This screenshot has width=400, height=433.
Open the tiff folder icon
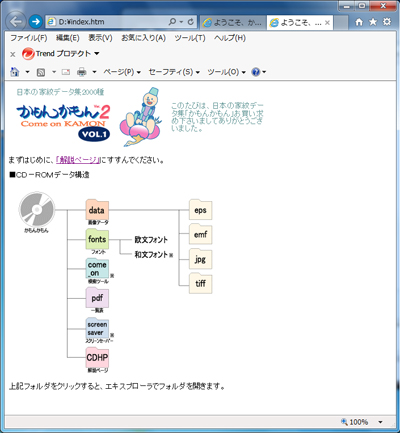click(200, 283)
